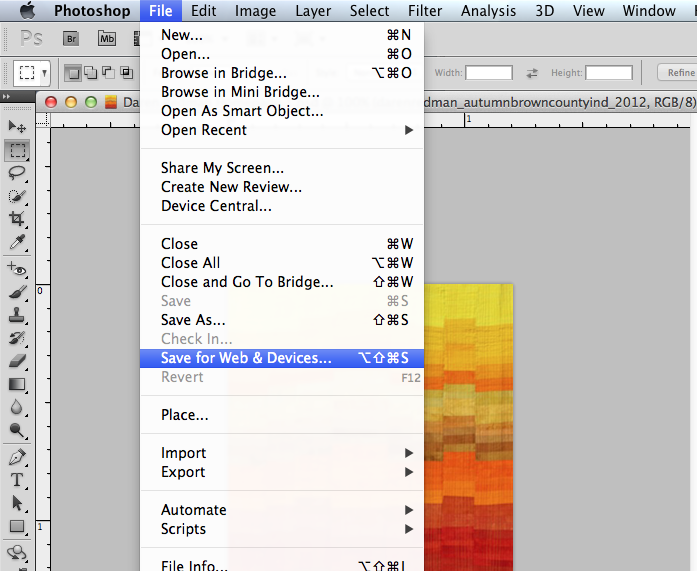Click the Refine Edge button
The width and height of the screenshot is (697, 571).
(677, 72)
